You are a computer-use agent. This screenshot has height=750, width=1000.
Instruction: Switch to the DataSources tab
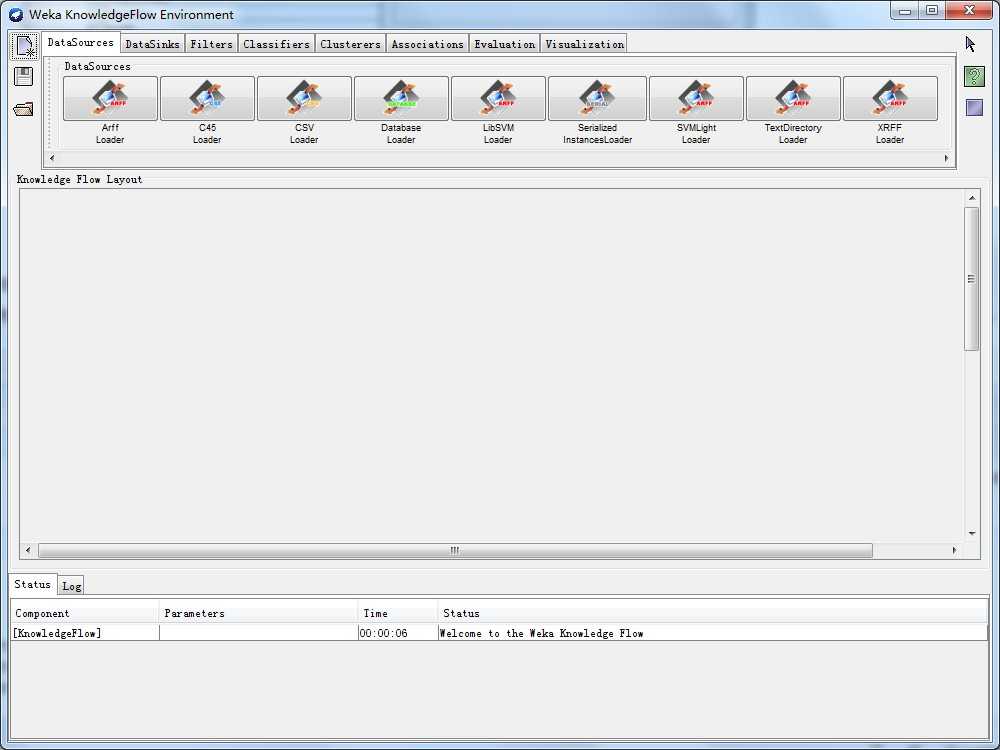(x=80, y=43)
